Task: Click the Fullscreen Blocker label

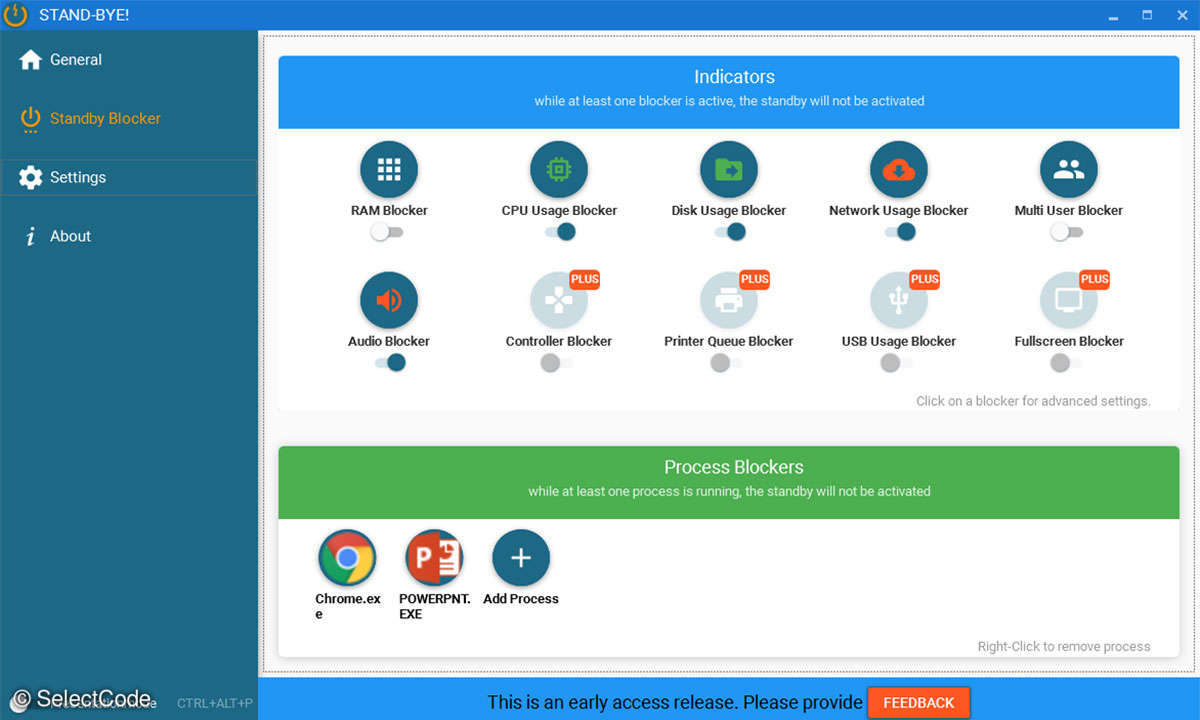Action: [x=1069, y=342]
